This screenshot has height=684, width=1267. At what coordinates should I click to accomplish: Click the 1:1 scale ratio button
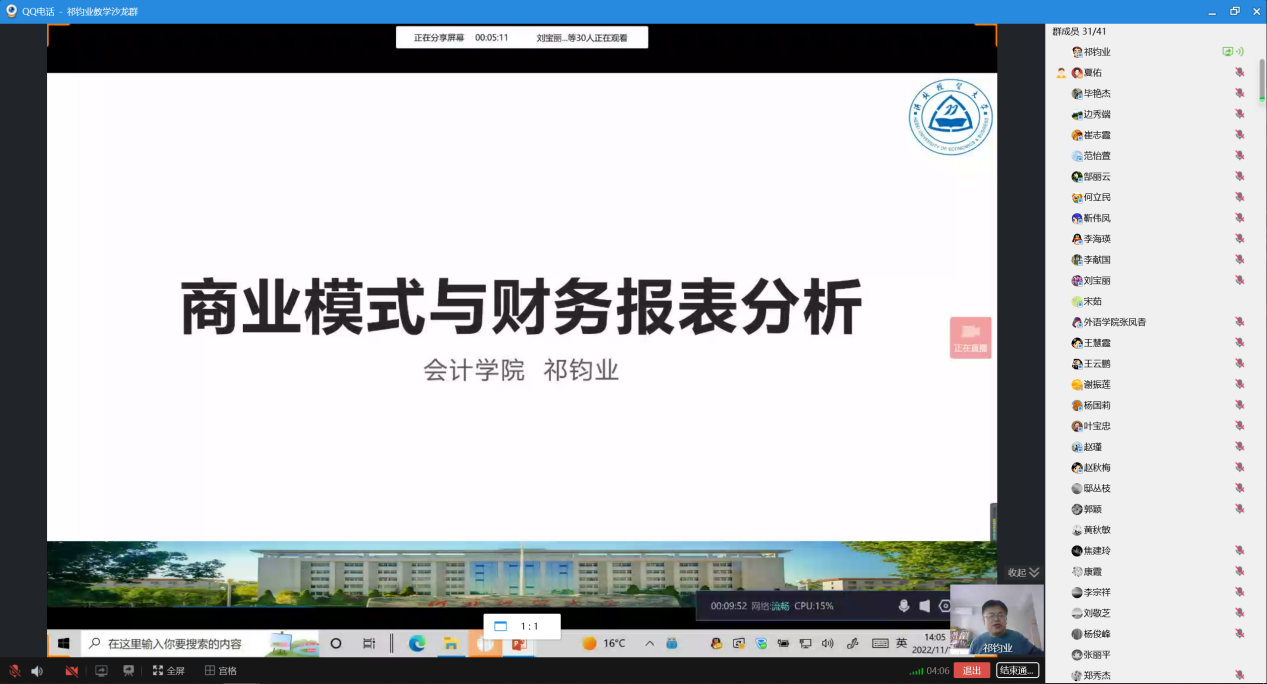tap(522, 626)
